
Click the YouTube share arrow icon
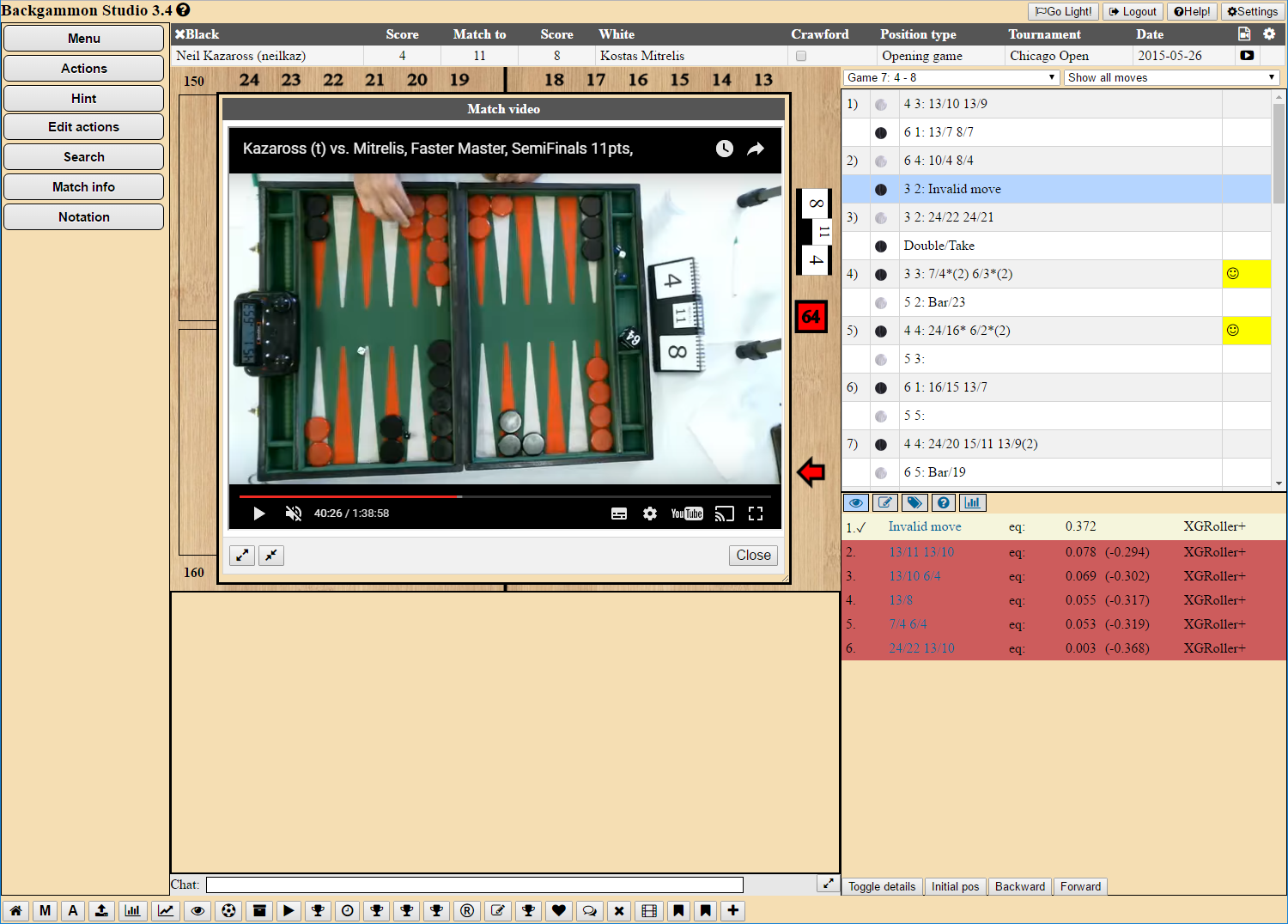(x=756, y=149)
